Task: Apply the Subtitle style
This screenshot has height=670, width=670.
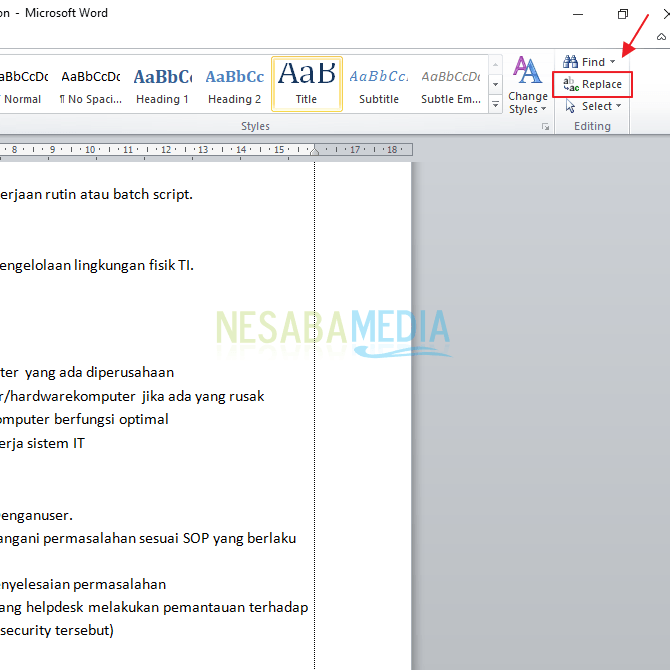Action: point(379,85)
